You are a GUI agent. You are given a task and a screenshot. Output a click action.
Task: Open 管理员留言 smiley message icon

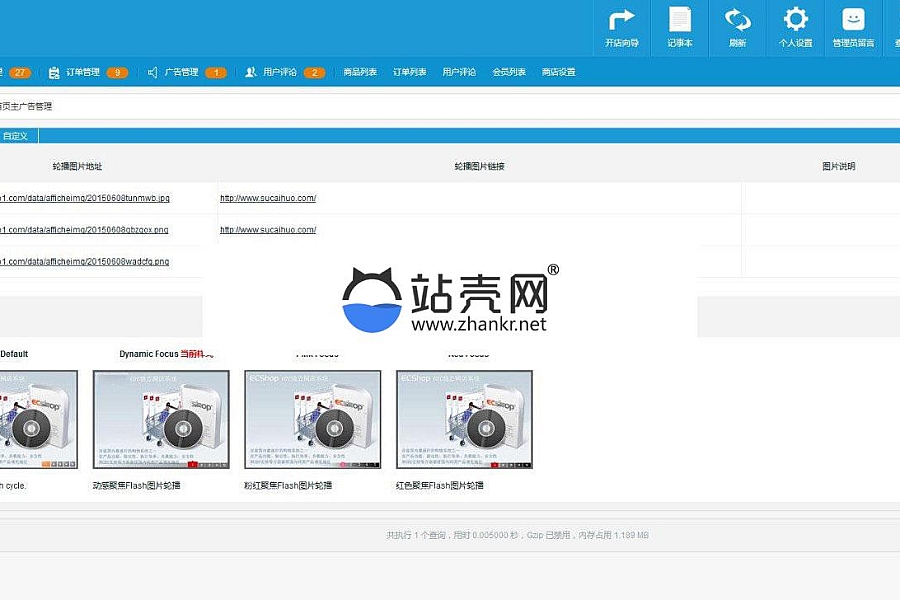(x=854, y=19)
